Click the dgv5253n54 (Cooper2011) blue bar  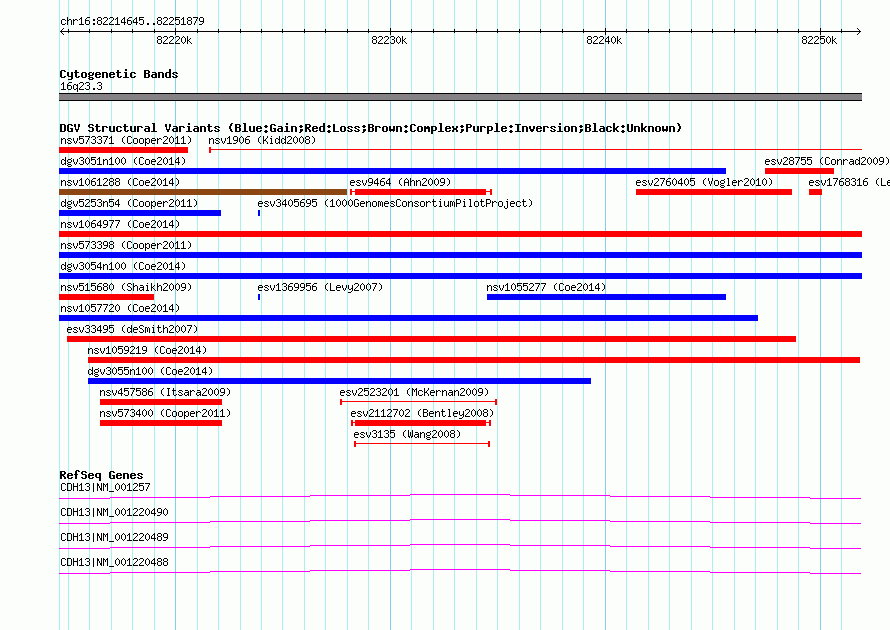click(x=140, y=213)
